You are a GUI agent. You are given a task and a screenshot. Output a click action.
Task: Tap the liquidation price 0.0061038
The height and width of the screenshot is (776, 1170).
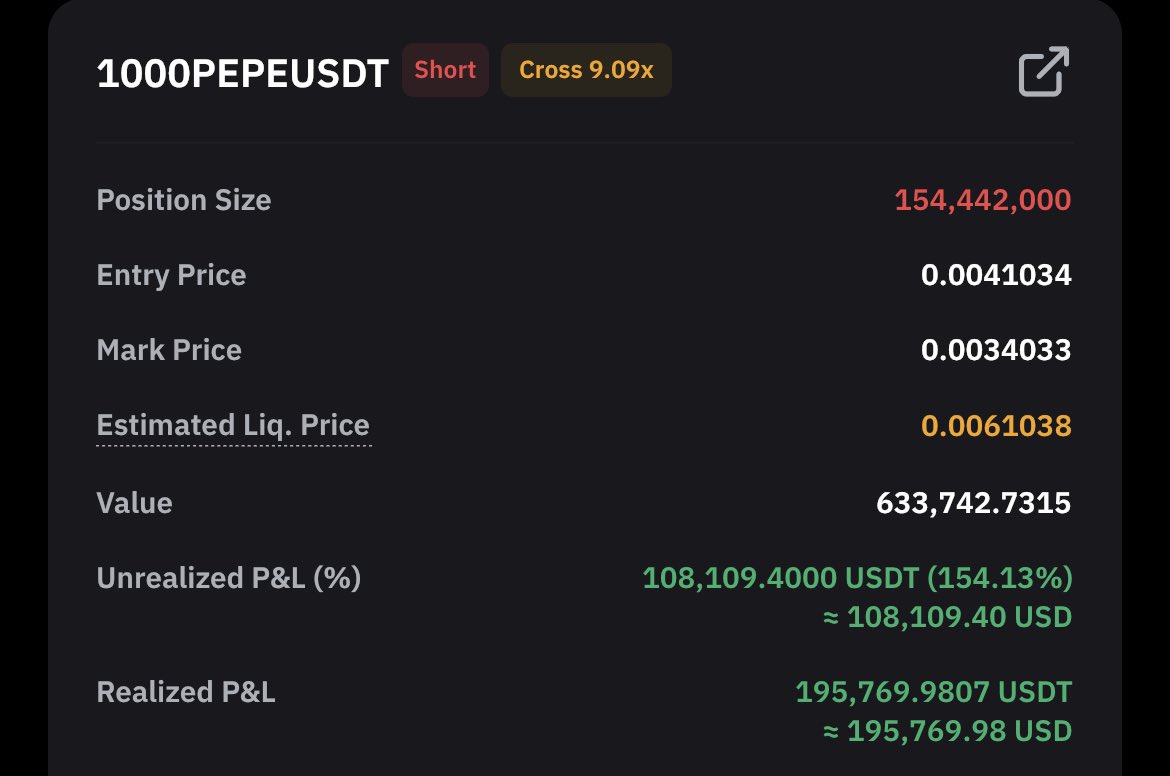coord(996,425)
